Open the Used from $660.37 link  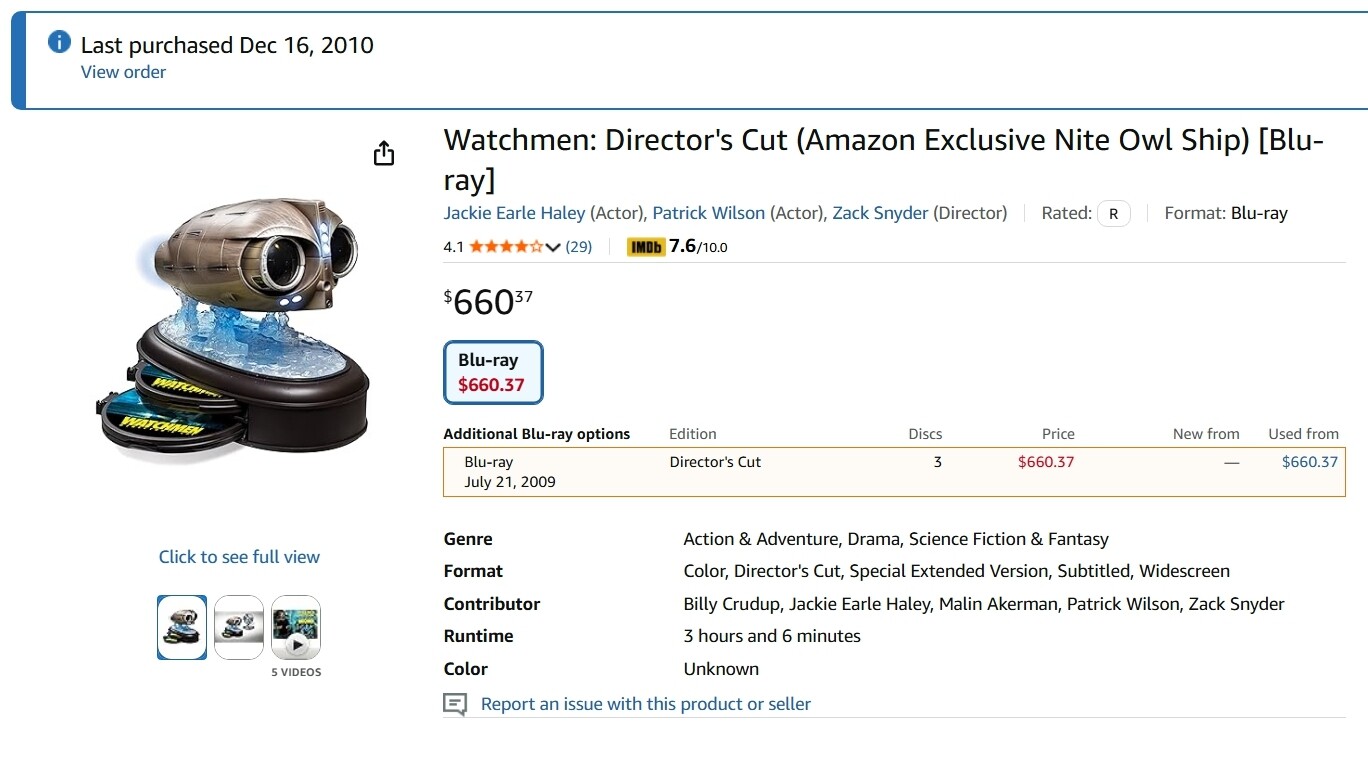coord(1309,462)
